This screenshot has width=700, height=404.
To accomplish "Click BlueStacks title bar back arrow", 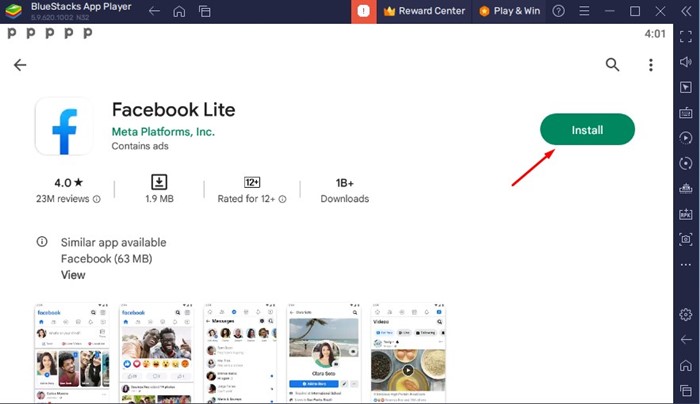I will tap(154, 11).
